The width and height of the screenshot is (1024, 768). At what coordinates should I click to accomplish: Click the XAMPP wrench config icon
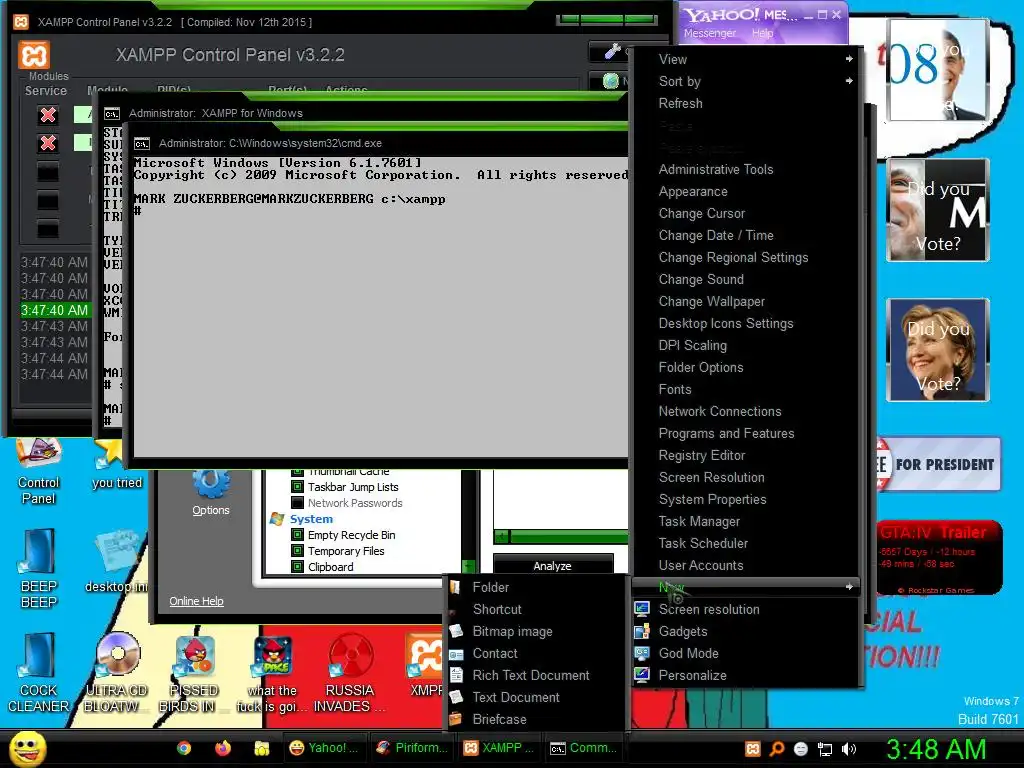tap(612, 51)
